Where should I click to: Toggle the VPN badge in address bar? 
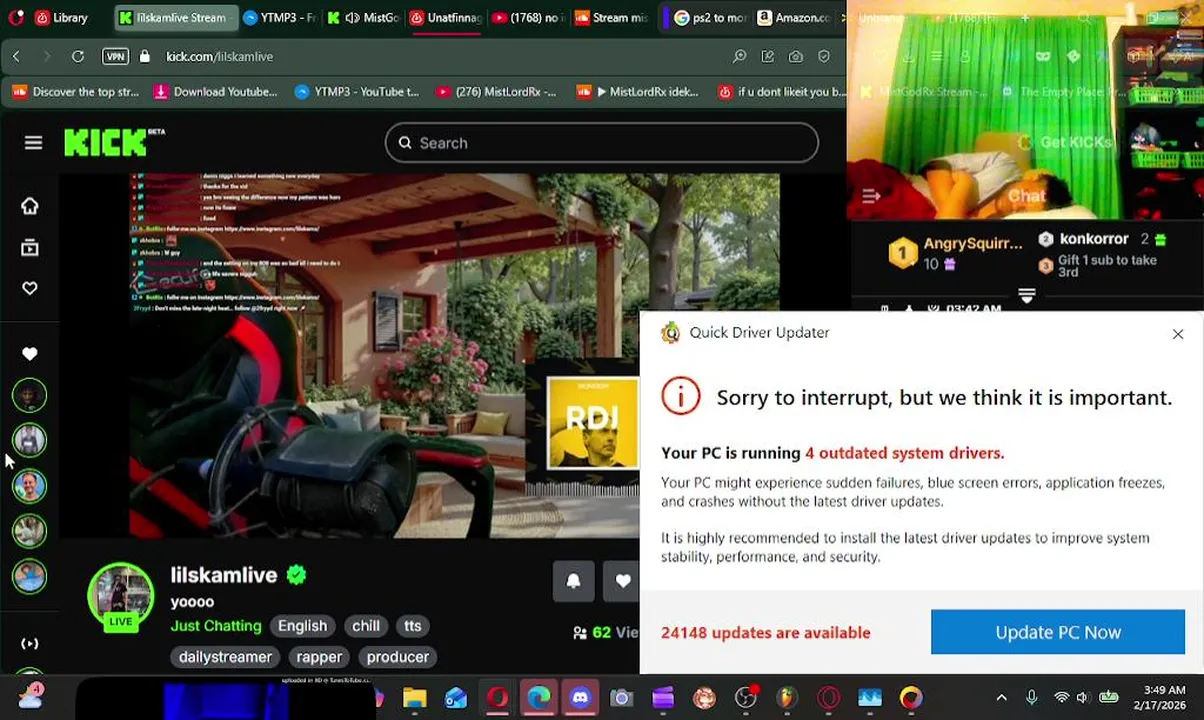coord(116,57)
